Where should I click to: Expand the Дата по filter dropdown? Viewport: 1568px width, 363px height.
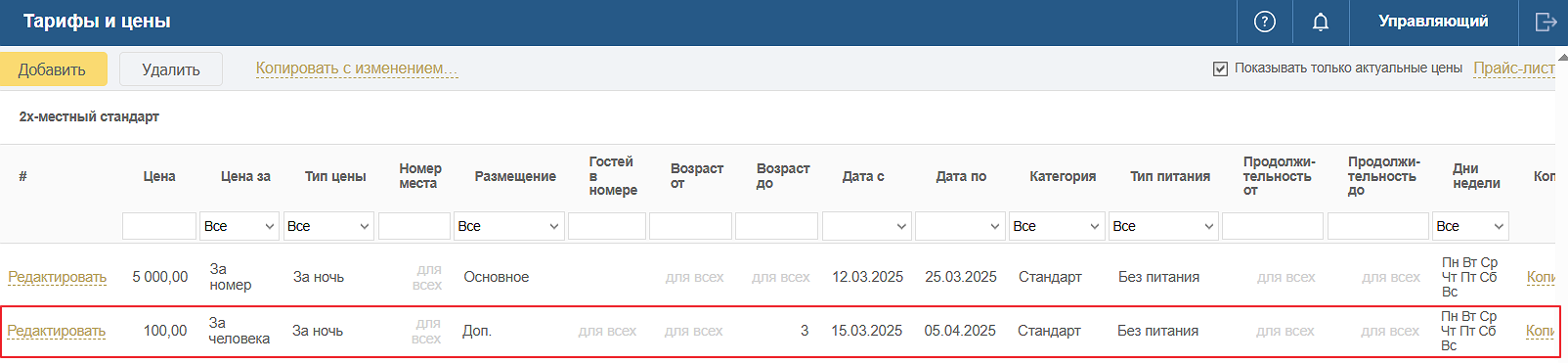(x=960, y=226)
